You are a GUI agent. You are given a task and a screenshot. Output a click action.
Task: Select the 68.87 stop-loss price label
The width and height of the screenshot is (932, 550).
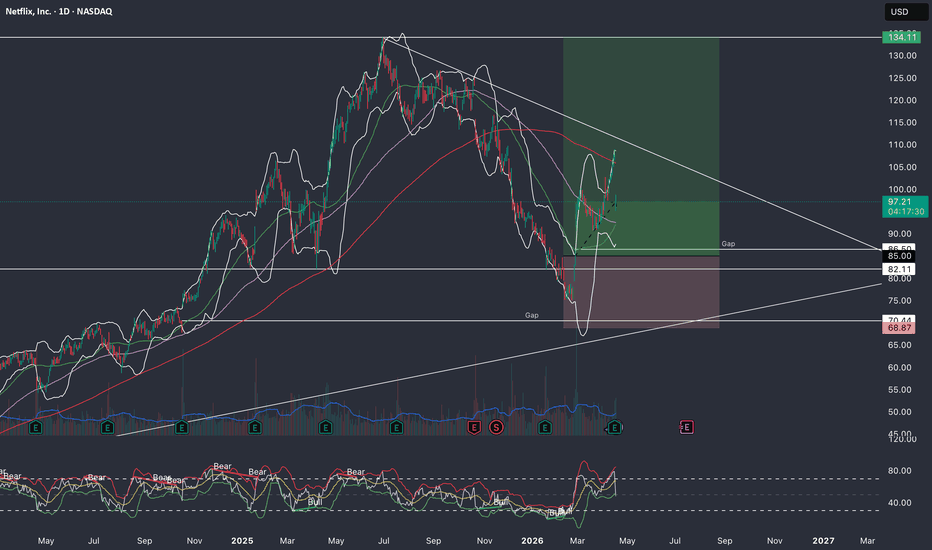(x=897, y=329)
